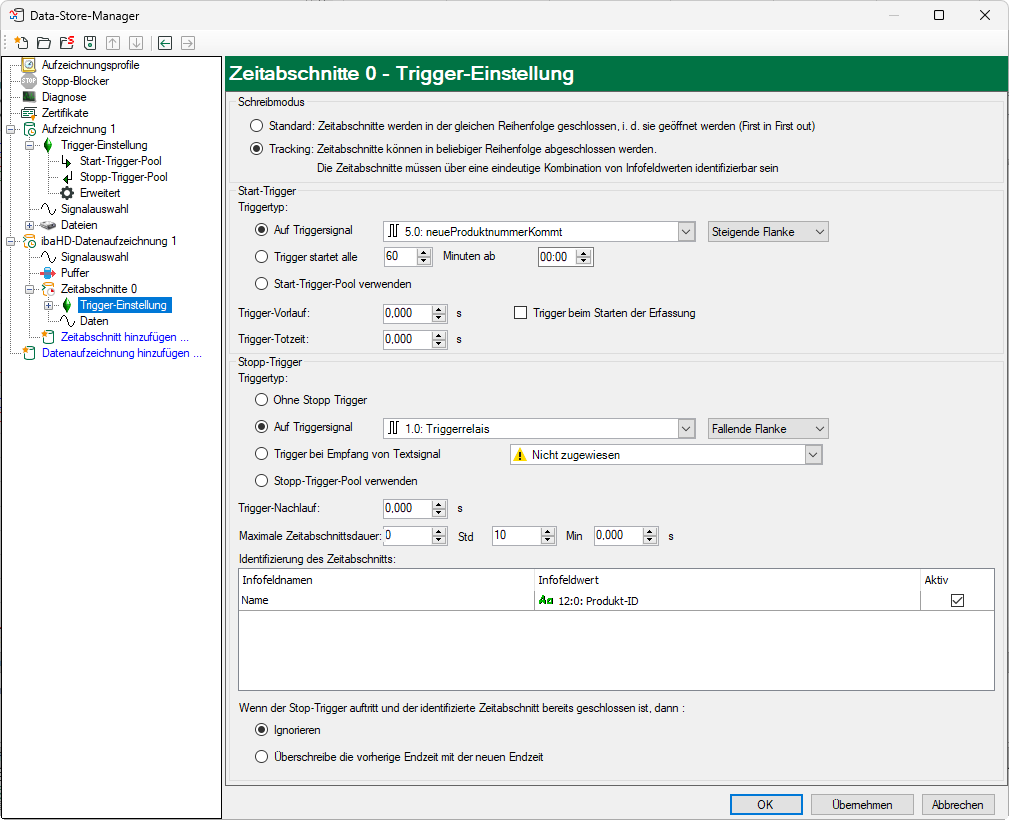Viewport: 1009px width, 820px height.
Task: Select Start-Trigger-Pool in the tree
Action: coord(120,161)
